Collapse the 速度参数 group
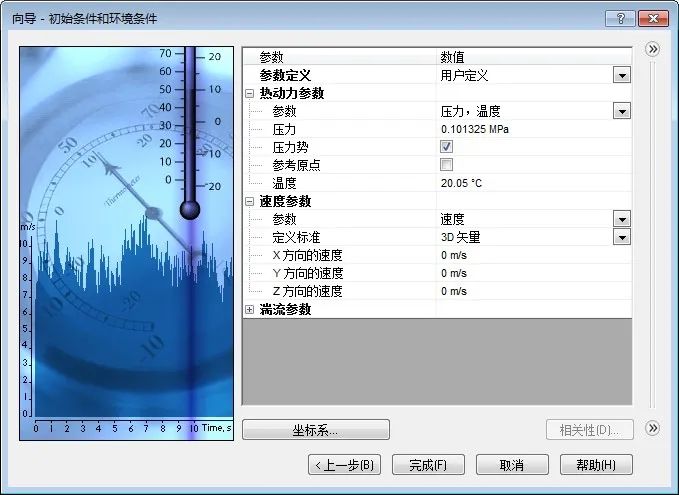The image size is (679, 495). (250, 201)
